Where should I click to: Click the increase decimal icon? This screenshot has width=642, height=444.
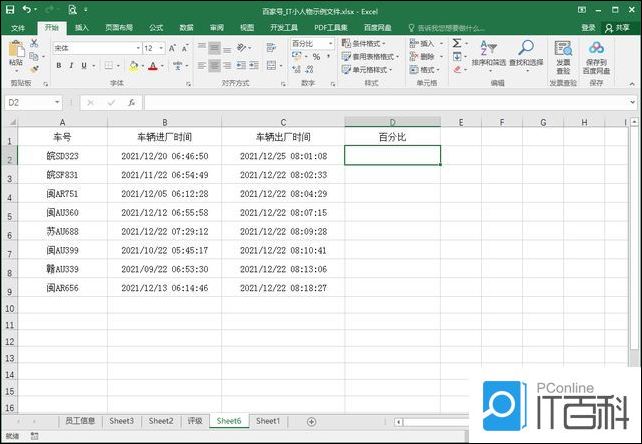click(x=296, y=69)
